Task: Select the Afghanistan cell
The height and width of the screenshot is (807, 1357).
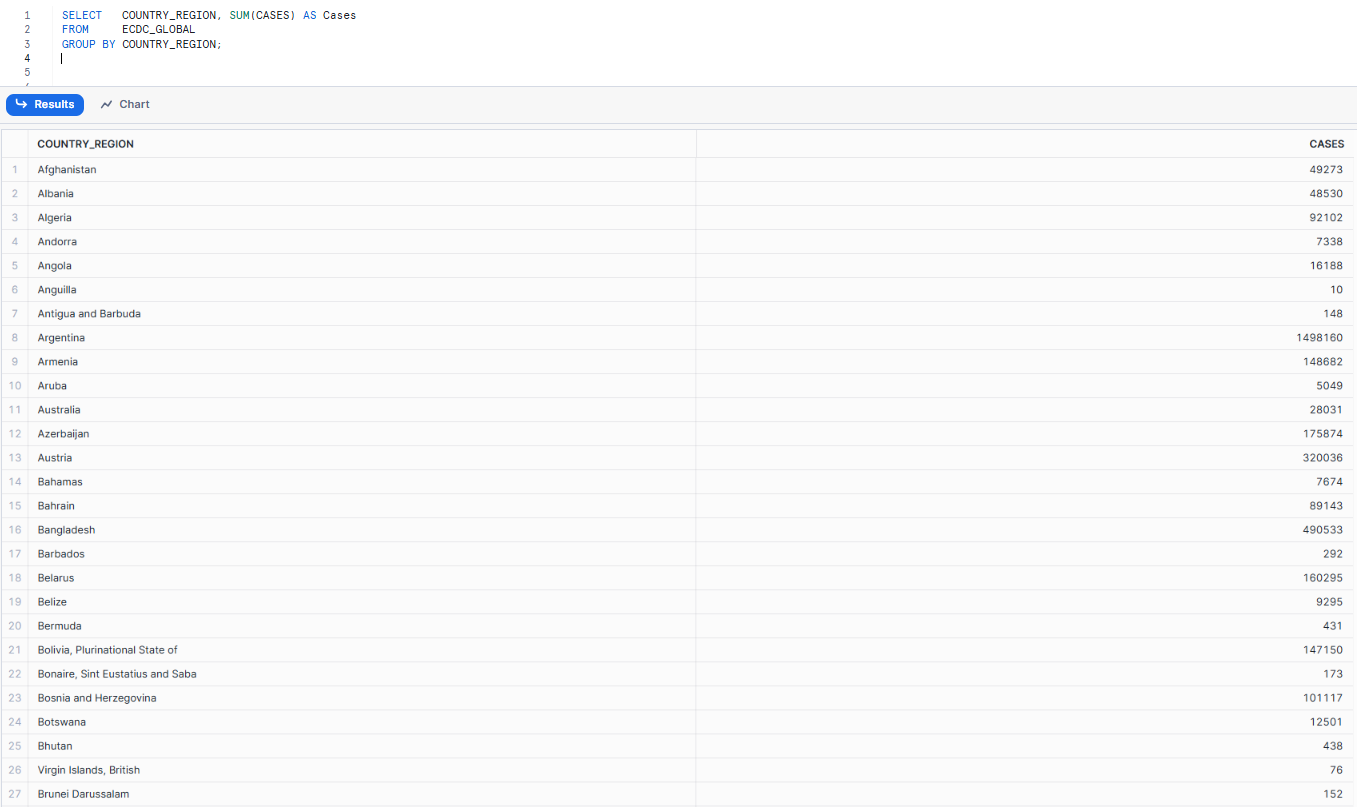Action: (x=67, y=170)
